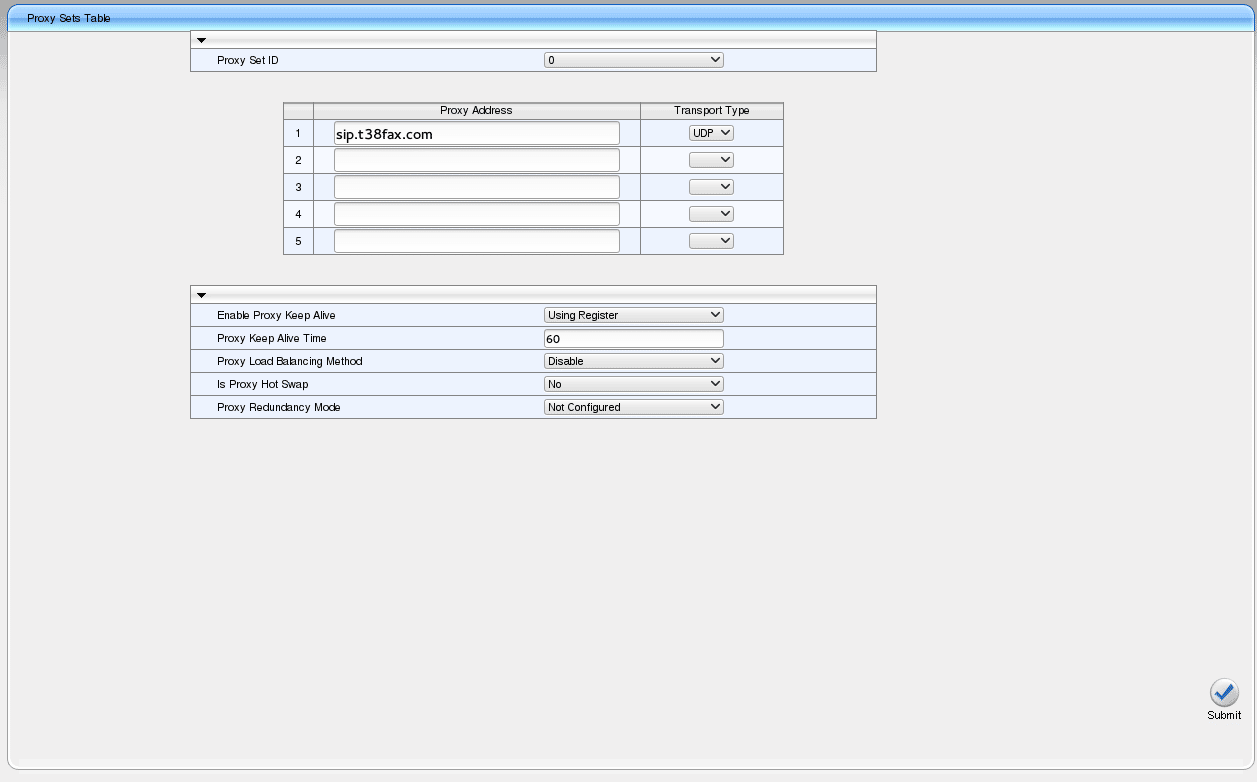Click the Proxy Redundancy Mode label

279,407
